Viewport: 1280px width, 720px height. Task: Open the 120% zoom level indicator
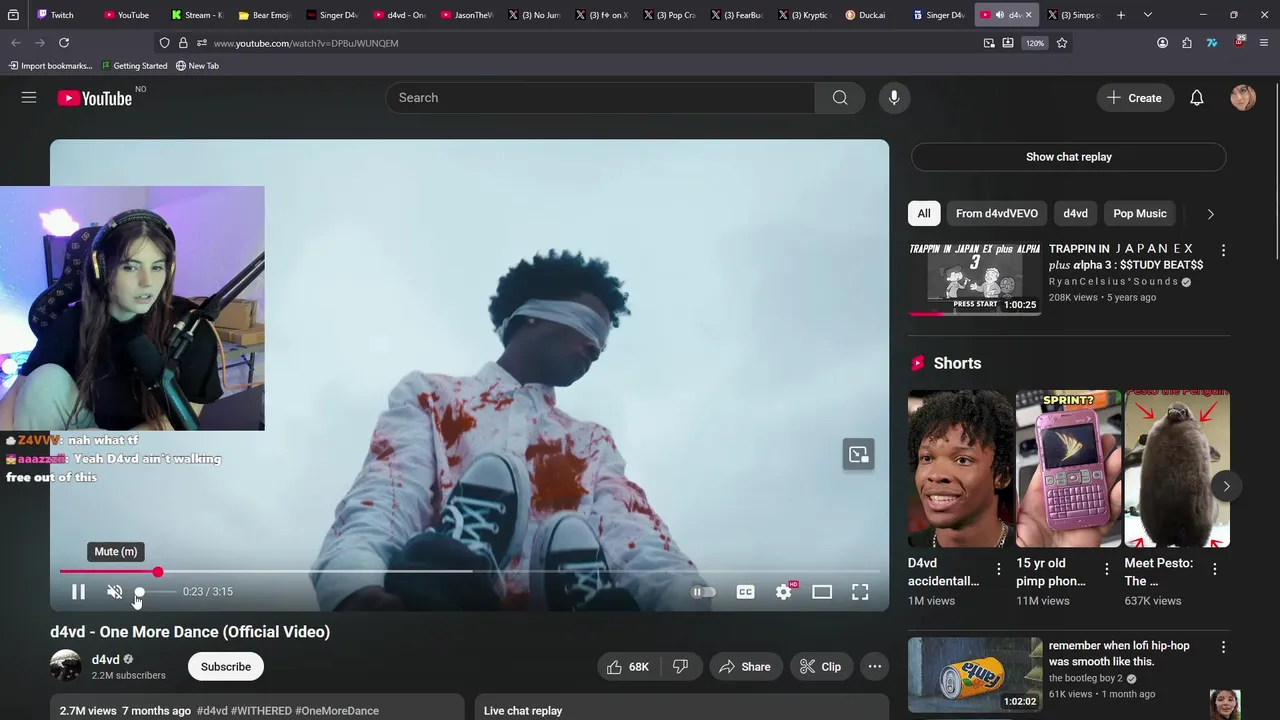(1035, 43)
